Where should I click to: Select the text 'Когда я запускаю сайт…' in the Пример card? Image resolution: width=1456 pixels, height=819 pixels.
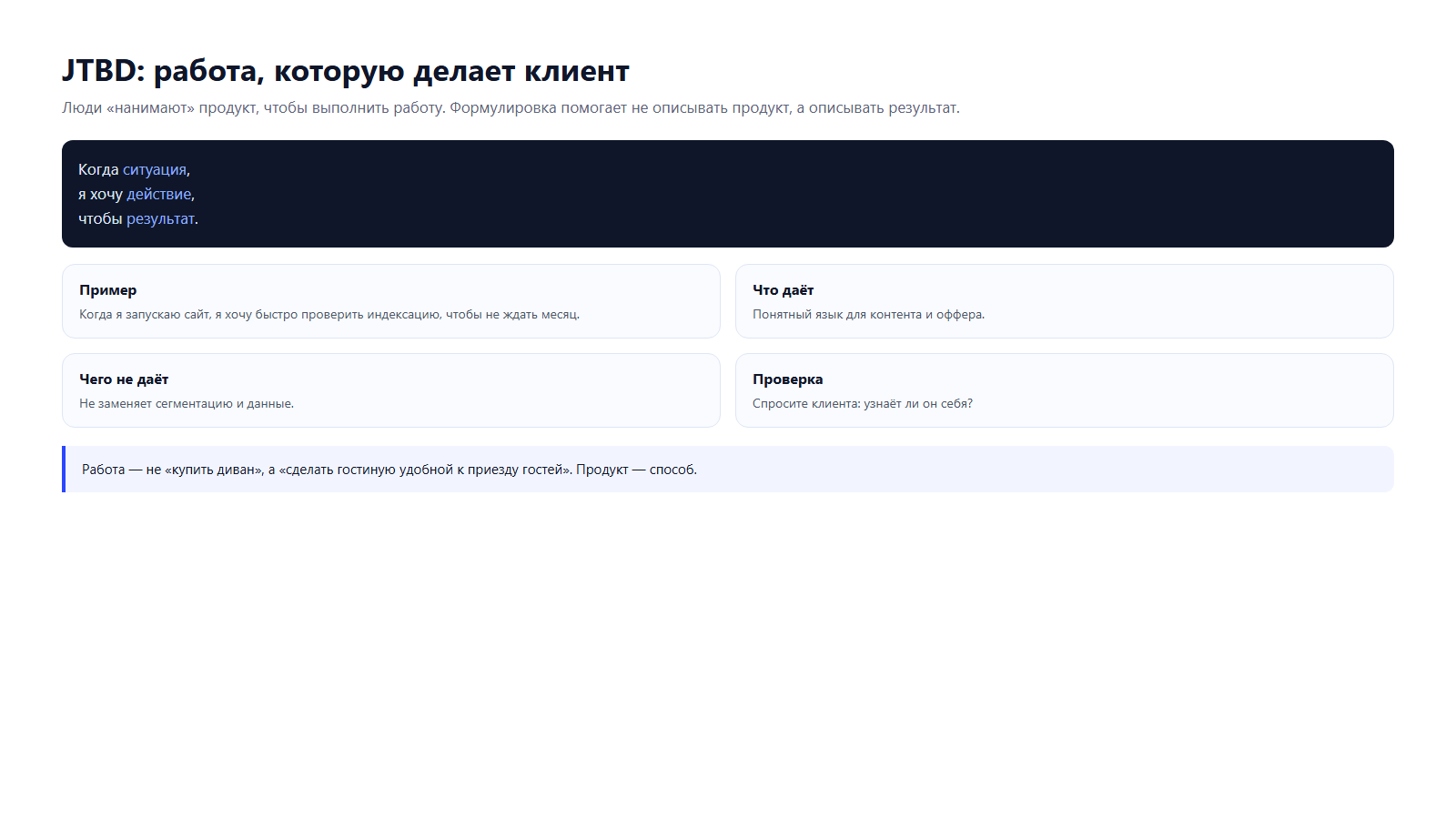[329, 315]
